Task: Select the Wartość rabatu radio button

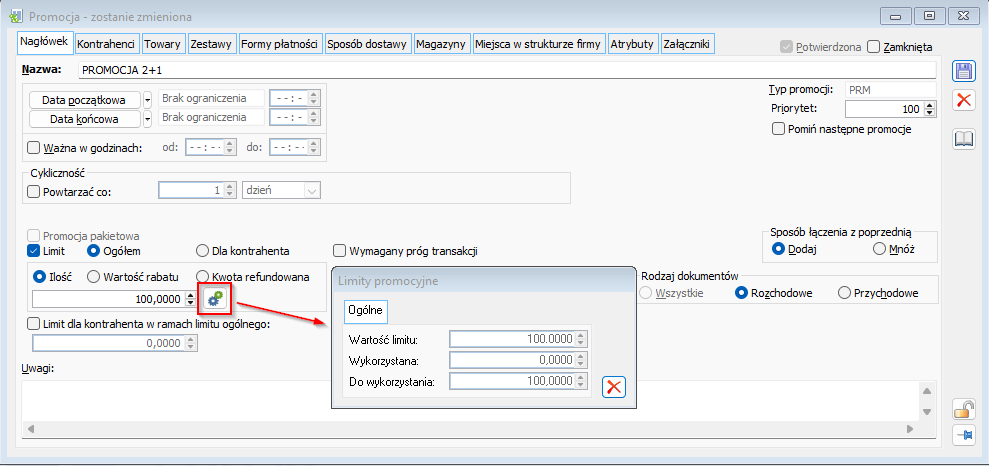Action: [93, 276]
